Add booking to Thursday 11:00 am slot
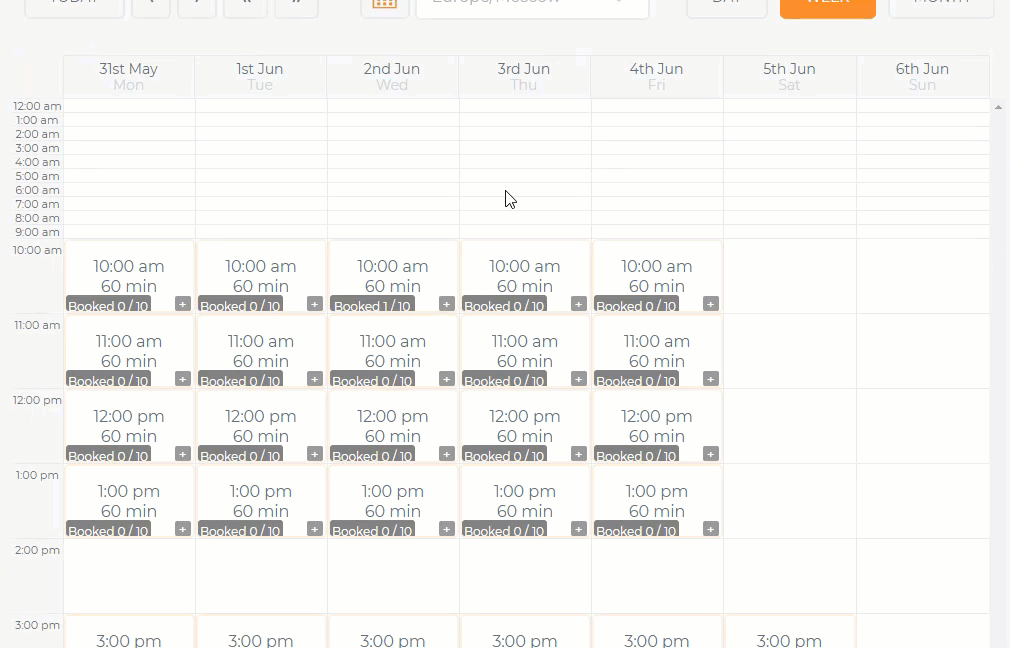This screenshot has height=648, width=1010. (x=579, y=379)
